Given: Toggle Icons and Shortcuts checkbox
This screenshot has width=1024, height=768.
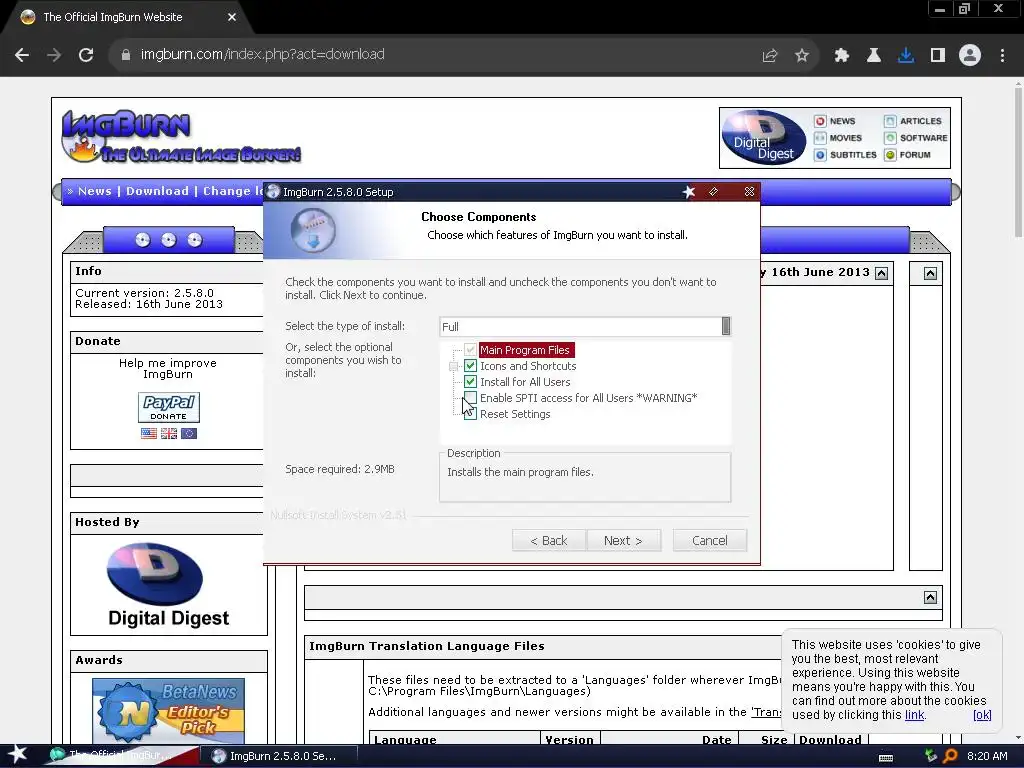Looking at the screenshot, I should pyautogui.click(x=470, y=366).
